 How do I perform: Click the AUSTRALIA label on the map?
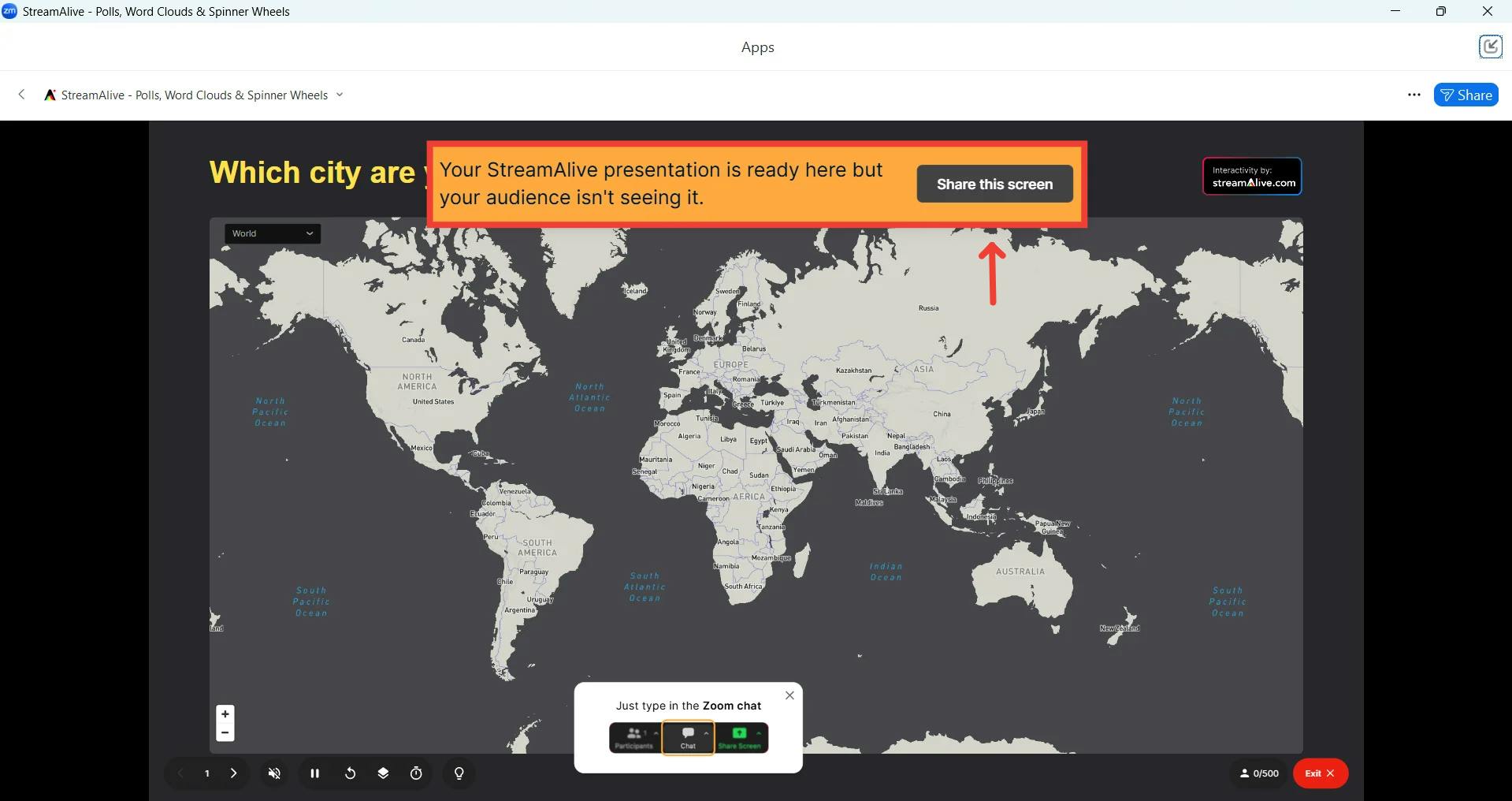(1020, 572)
